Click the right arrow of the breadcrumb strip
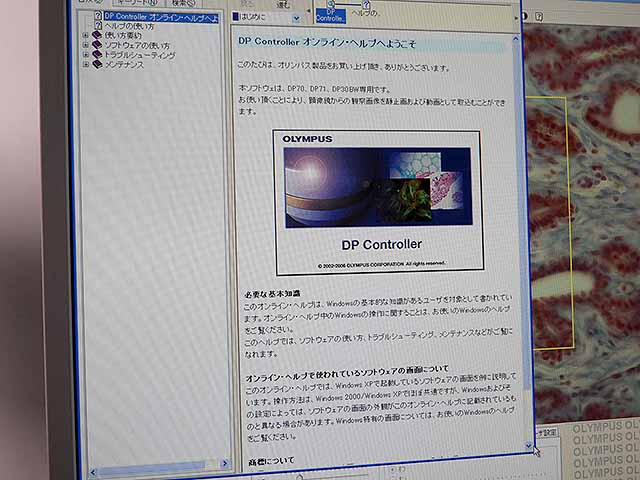 coord(516,18)
